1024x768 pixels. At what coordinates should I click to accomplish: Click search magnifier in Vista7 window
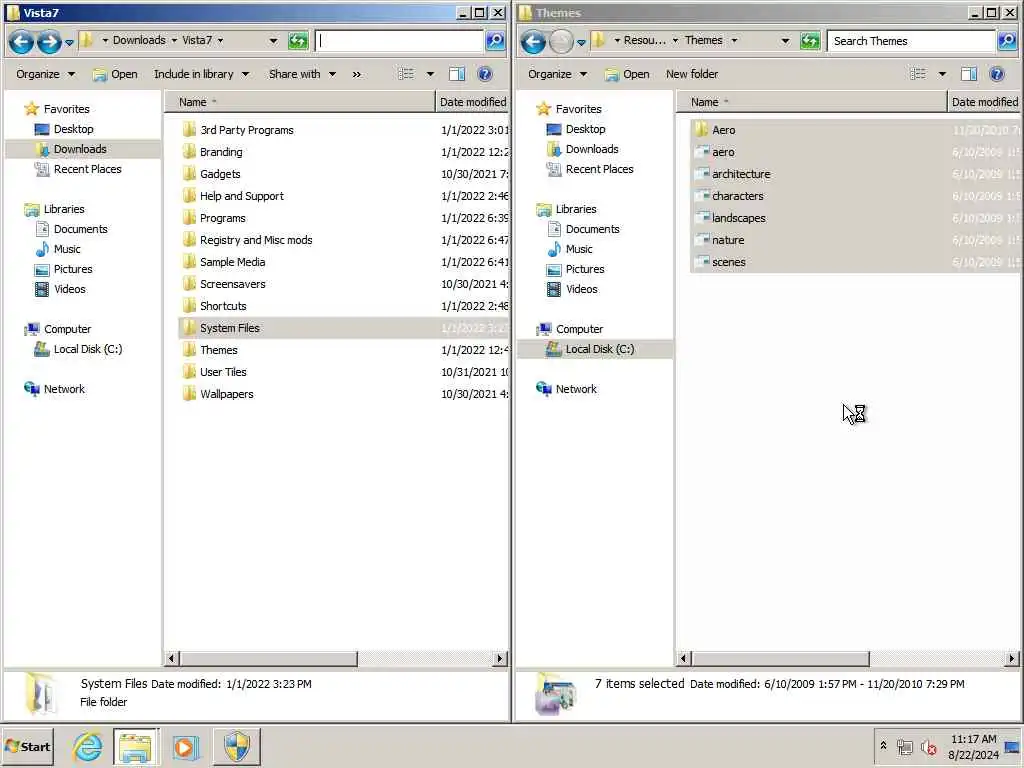click(496, 41)
